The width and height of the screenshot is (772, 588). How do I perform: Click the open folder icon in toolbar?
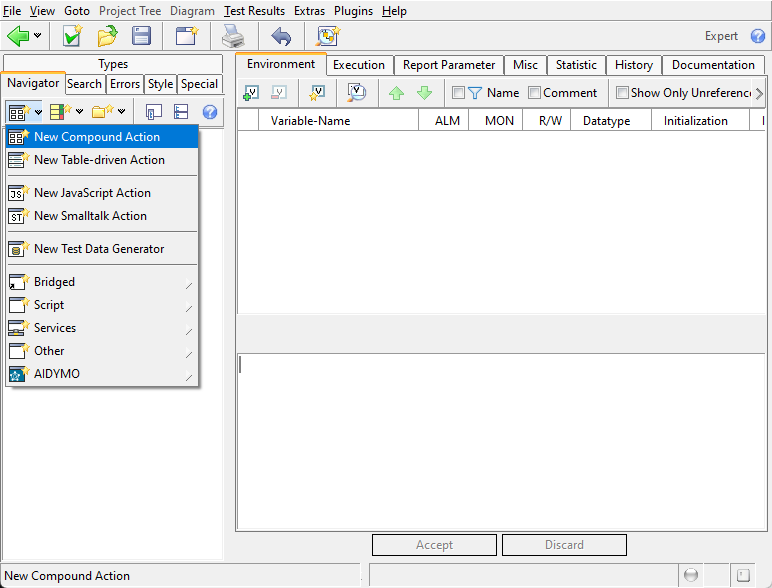pos(107,36)
